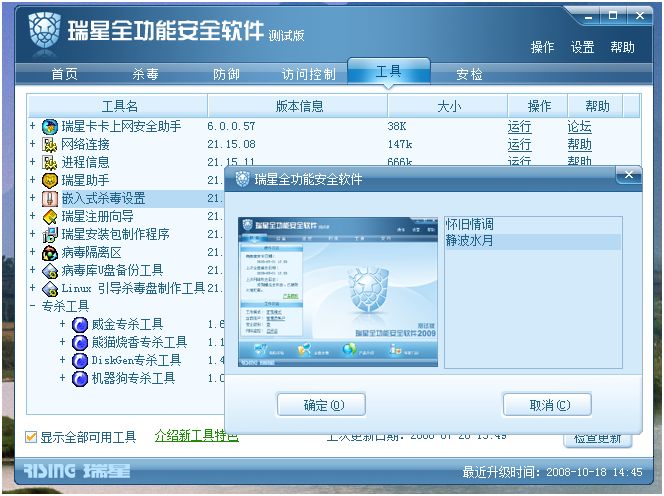Click 运行 link for 网络连接

pyautogui.click(x=519, y=145)
